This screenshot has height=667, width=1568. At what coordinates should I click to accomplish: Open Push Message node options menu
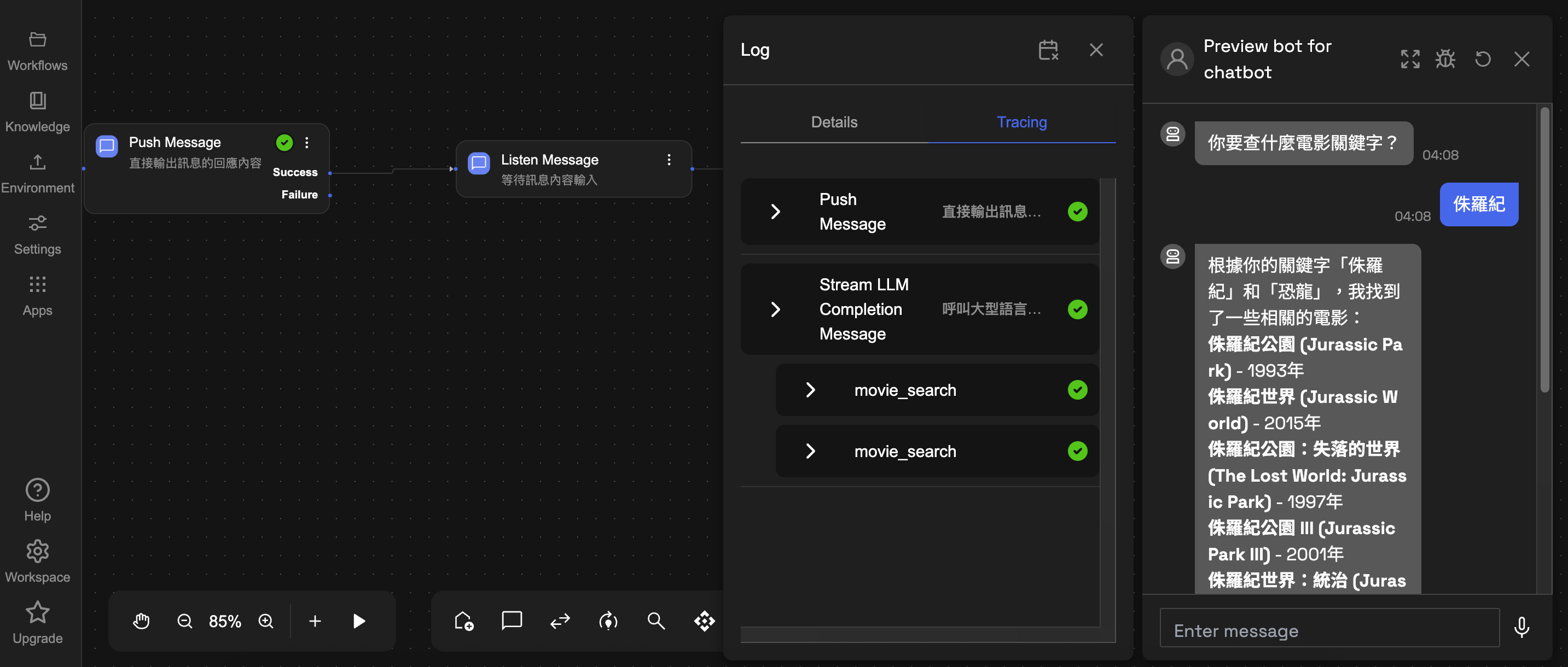coord(307,142)
